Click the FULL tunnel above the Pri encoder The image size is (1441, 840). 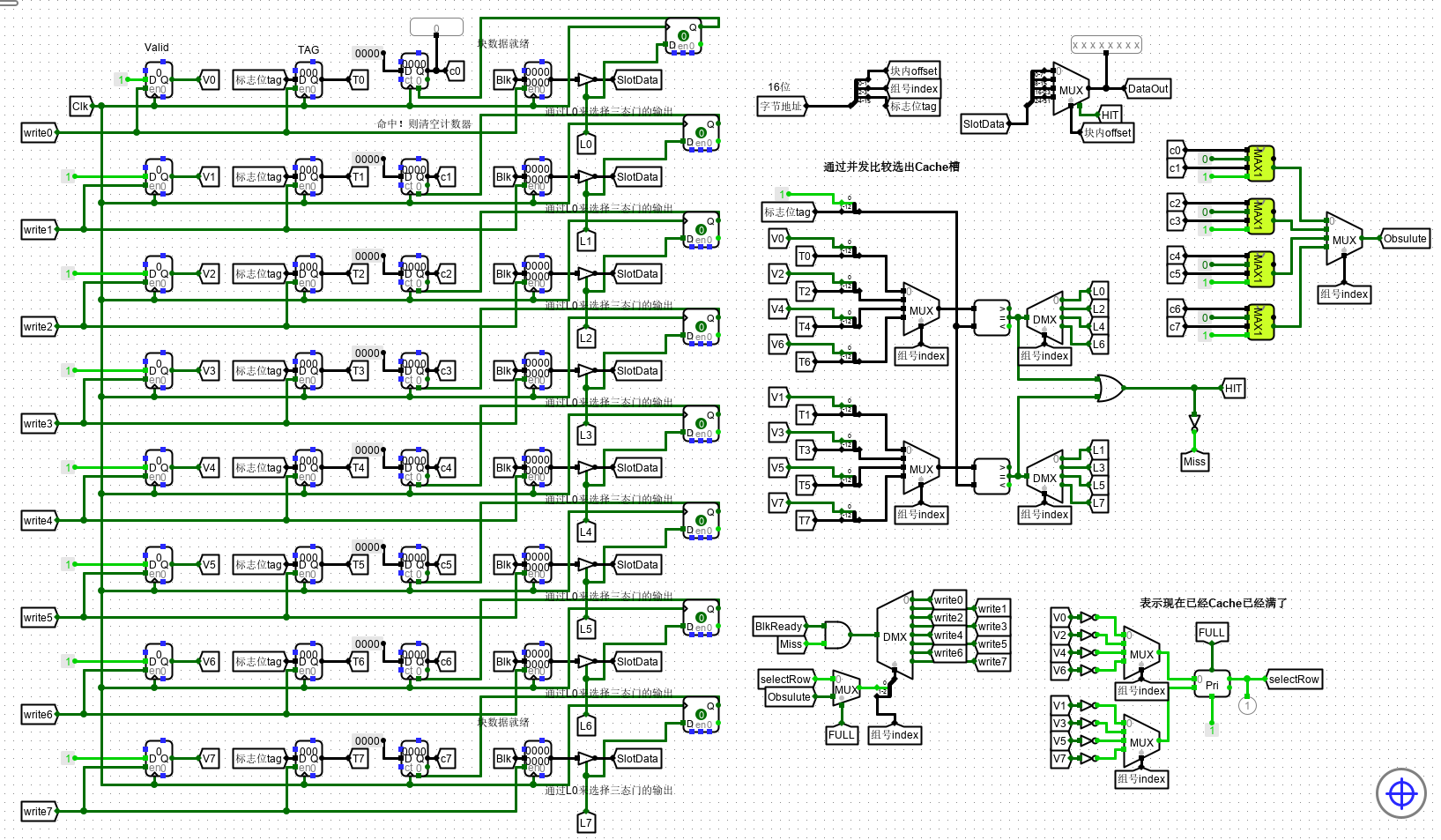click(1212, 633)
